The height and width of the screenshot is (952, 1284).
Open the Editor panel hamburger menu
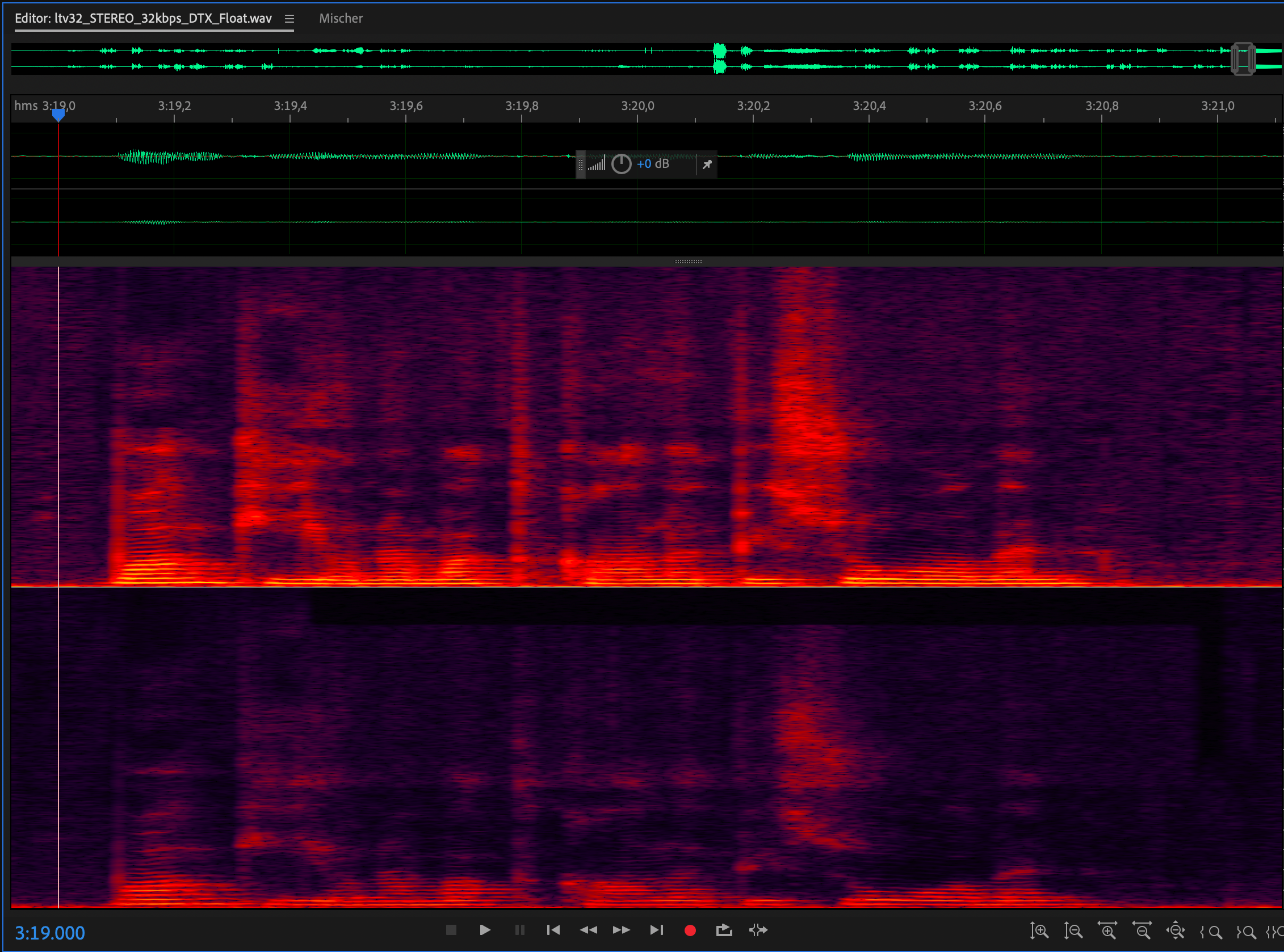[289, 19]
